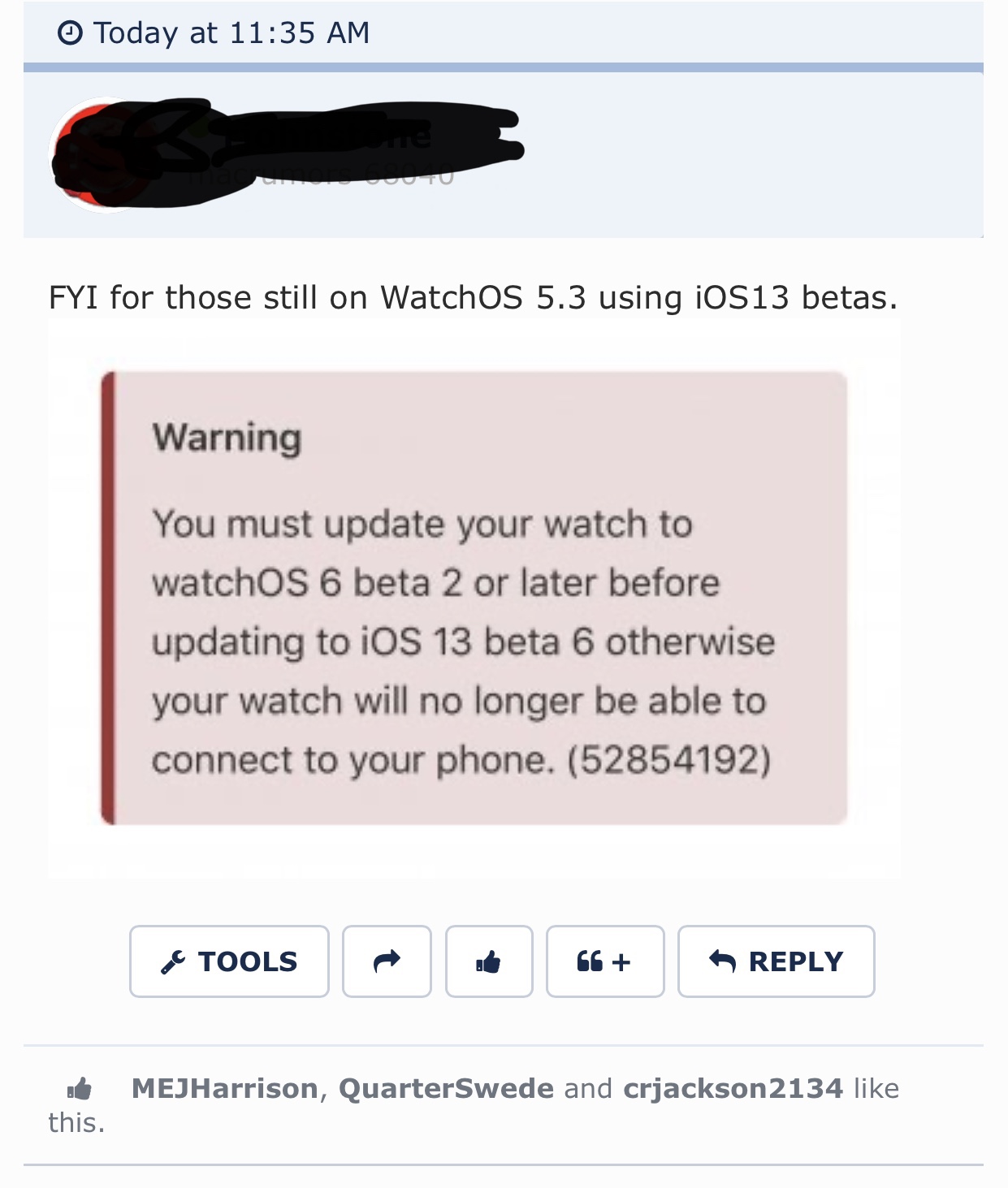Open MEJHarrison's profile
The height and width of the screenshot is (1188, 1008).
coord(225,1088)
